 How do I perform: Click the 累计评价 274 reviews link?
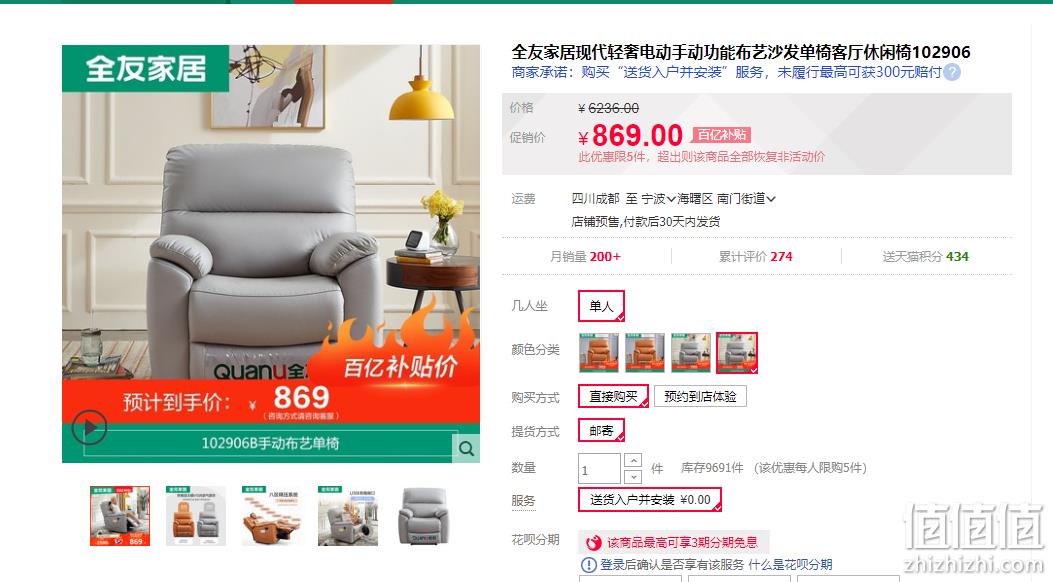[x=756, y=256]
